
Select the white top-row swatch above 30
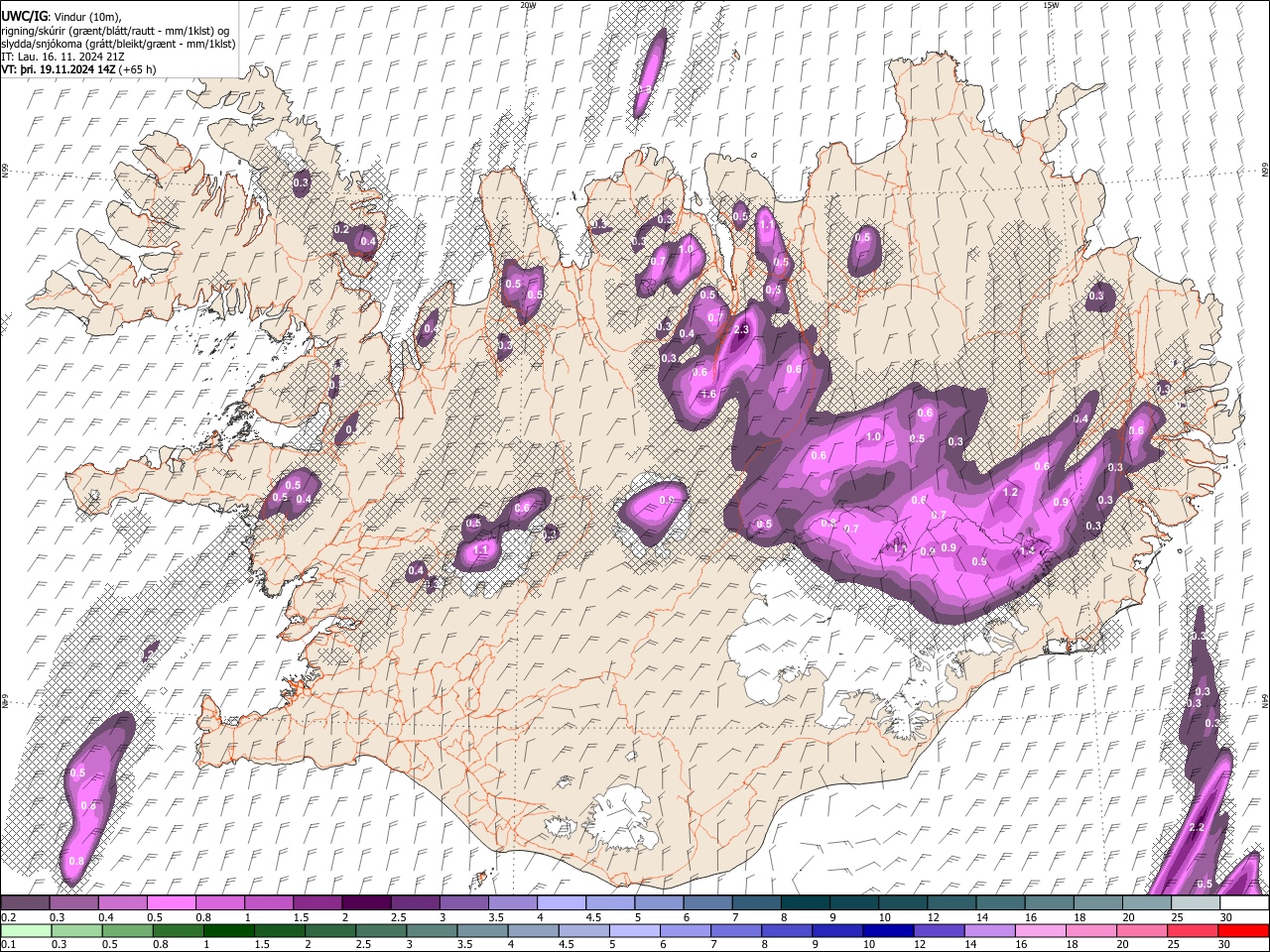click(x=1242, y=903)
